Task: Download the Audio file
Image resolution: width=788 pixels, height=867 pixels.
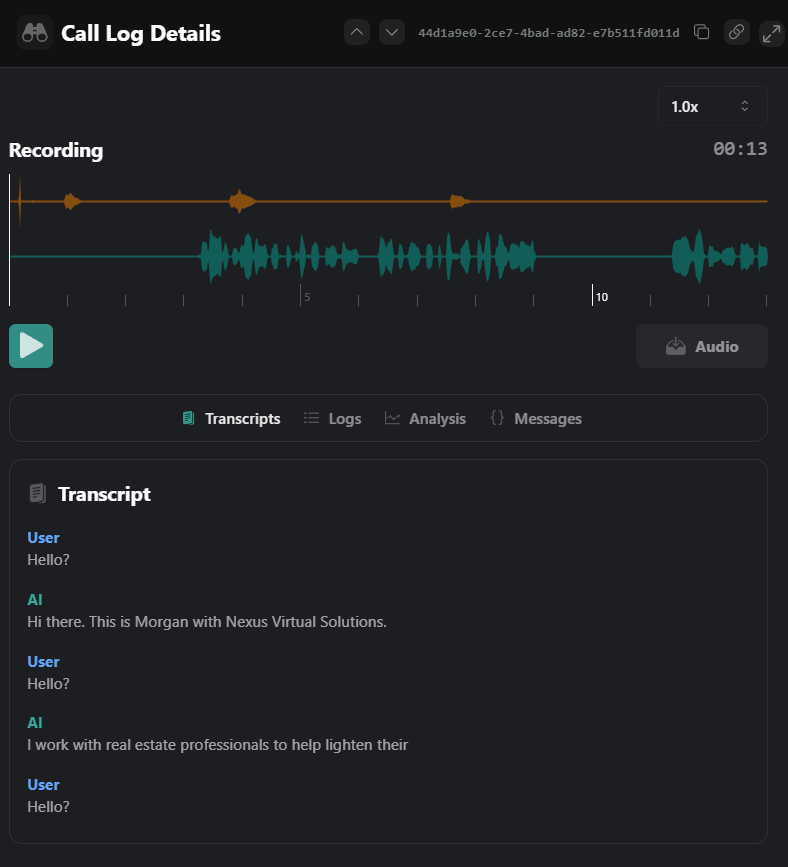Action: pos(702,346)
